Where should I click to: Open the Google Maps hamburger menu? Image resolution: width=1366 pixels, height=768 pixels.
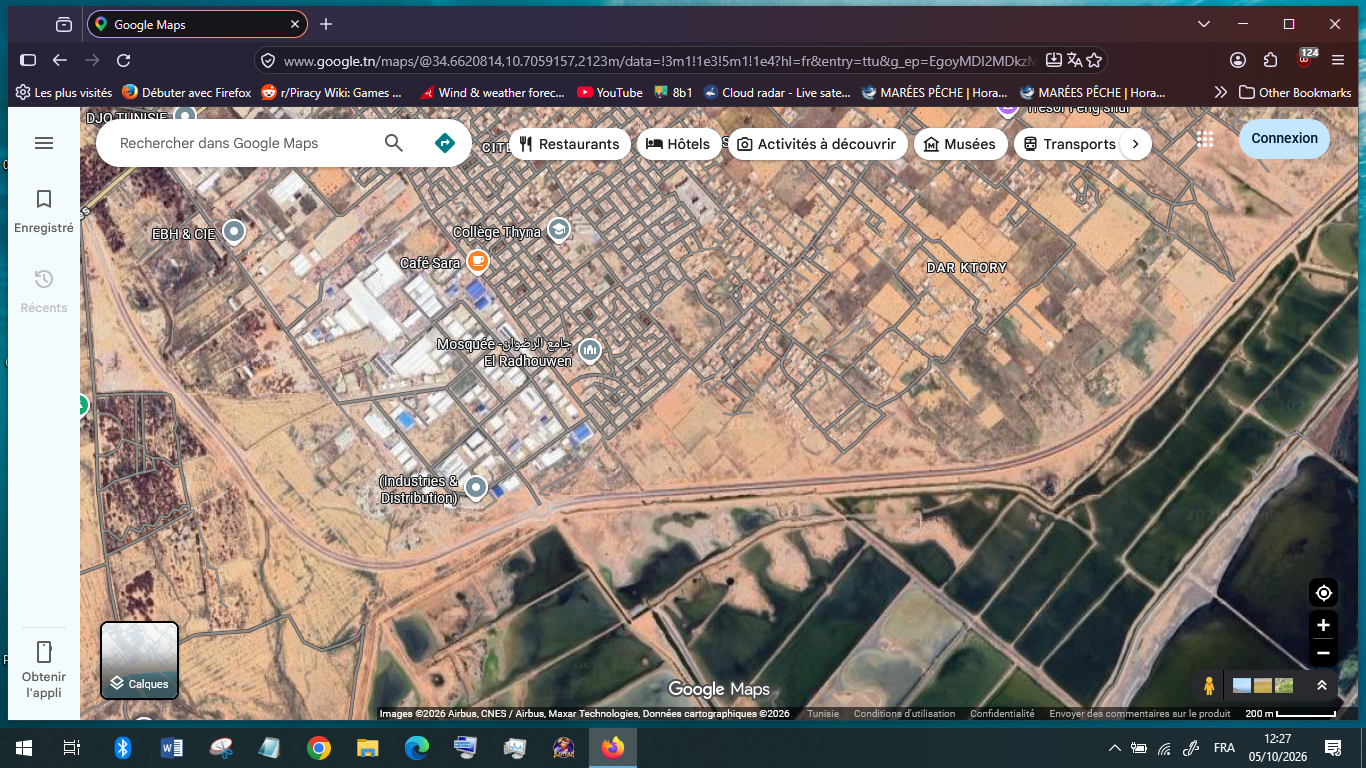tap(44, 143)
